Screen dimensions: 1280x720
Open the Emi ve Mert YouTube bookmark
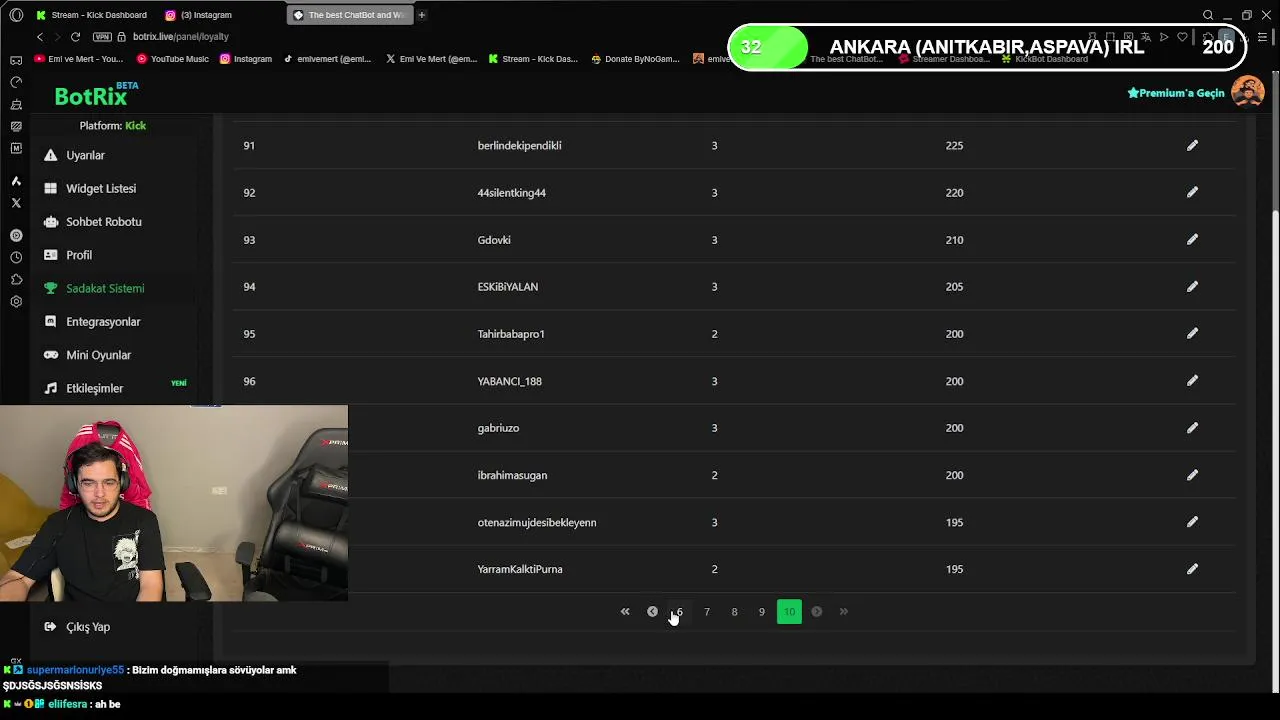[79, 59]
